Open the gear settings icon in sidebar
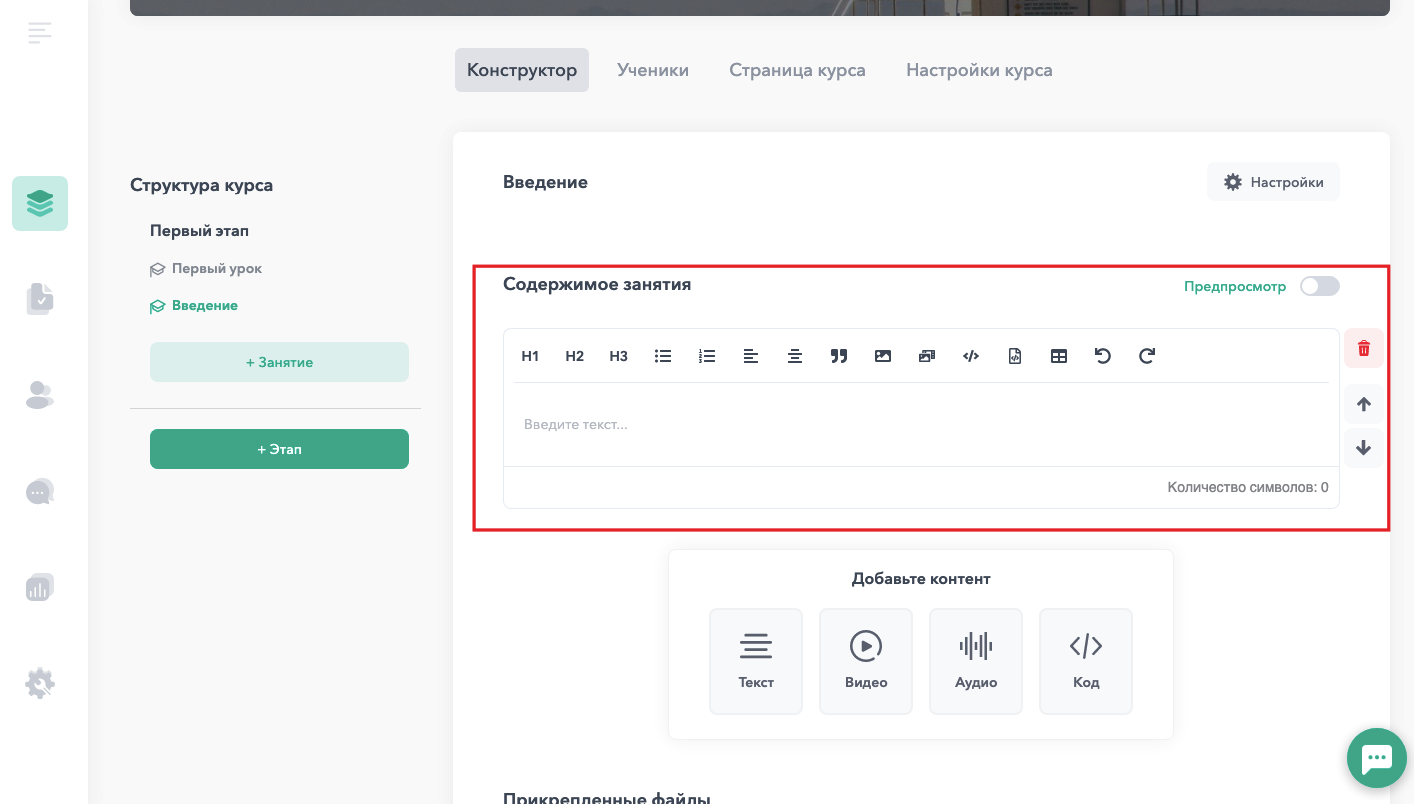The width and height of the screenshot is (1414, 804). pyautogui.click(x=40, y=684)
